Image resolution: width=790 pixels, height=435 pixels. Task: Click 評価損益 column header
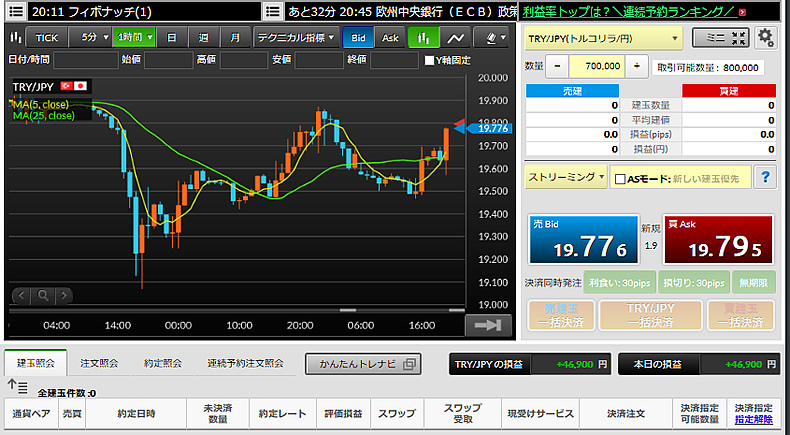(x=343, y=413)
